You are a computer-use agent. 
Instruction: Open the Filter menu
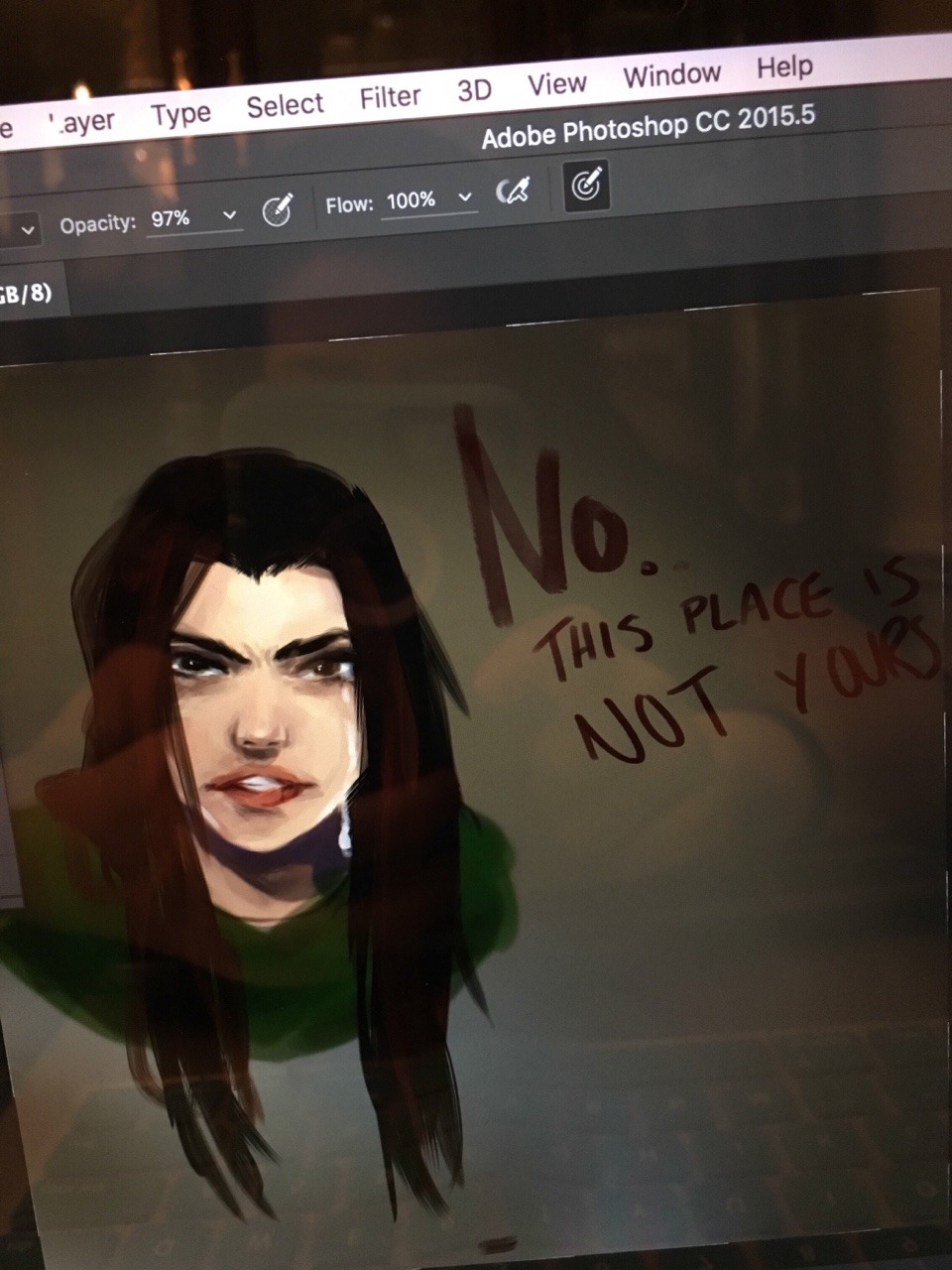(x=390, y=97)
